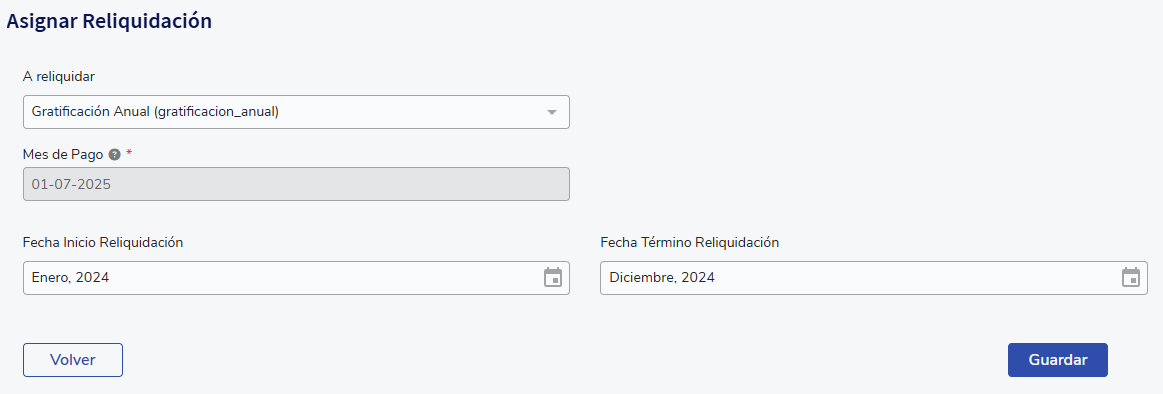
Task: Go back using the Volver button
Action: 73,360
